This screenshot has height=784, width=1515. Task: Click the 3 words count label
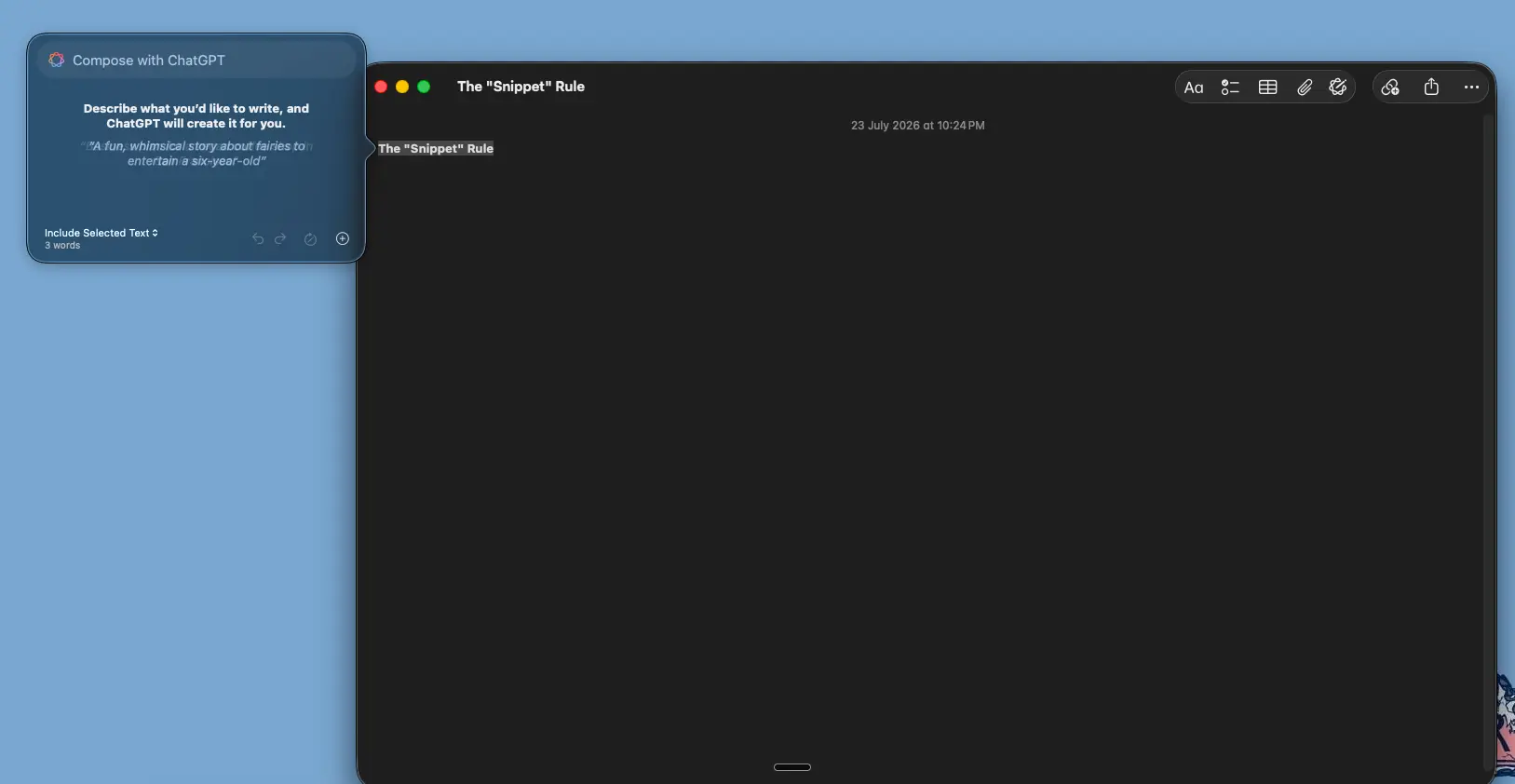[62, 246]
